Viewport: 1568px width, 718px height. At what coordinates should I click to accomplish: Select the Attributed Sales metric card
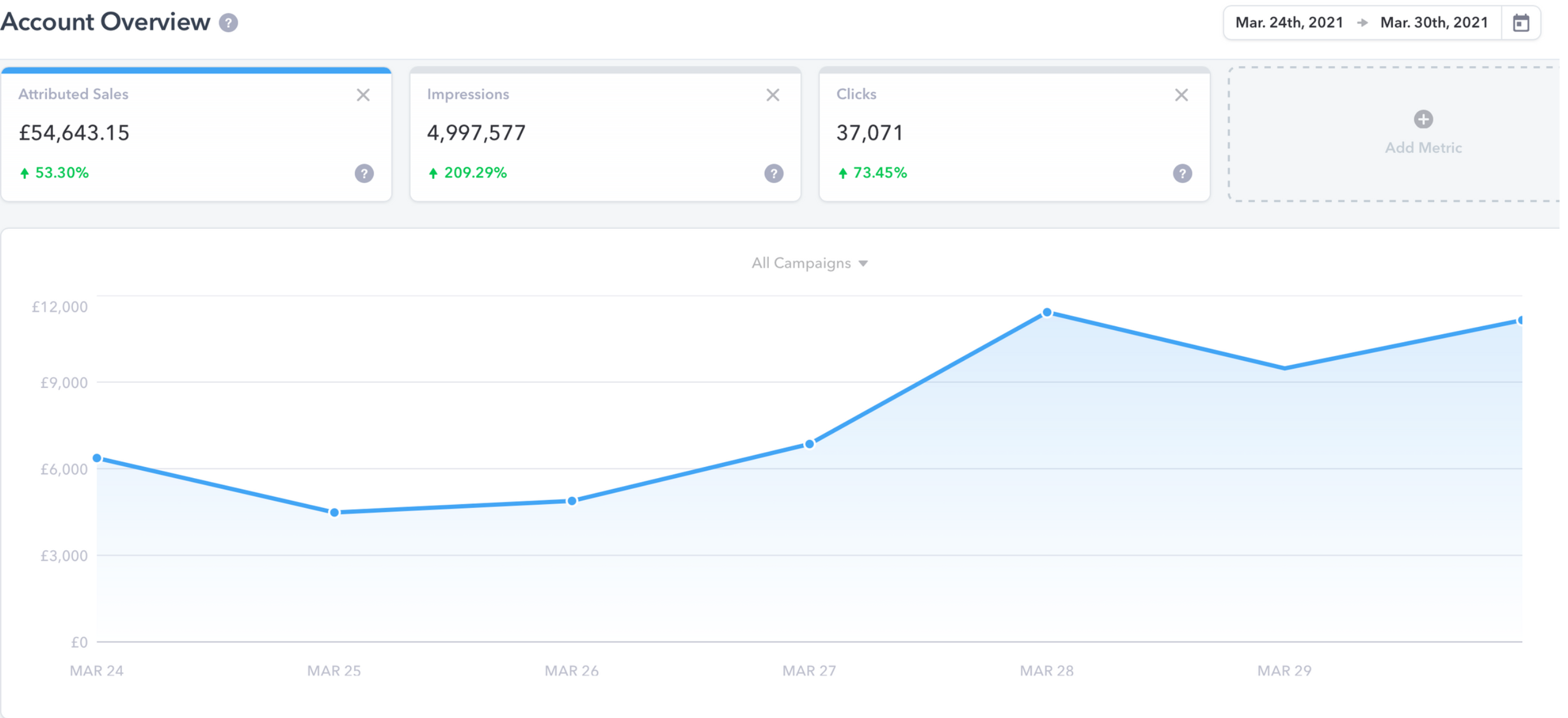pyautogui.click(x=196, y=133)
